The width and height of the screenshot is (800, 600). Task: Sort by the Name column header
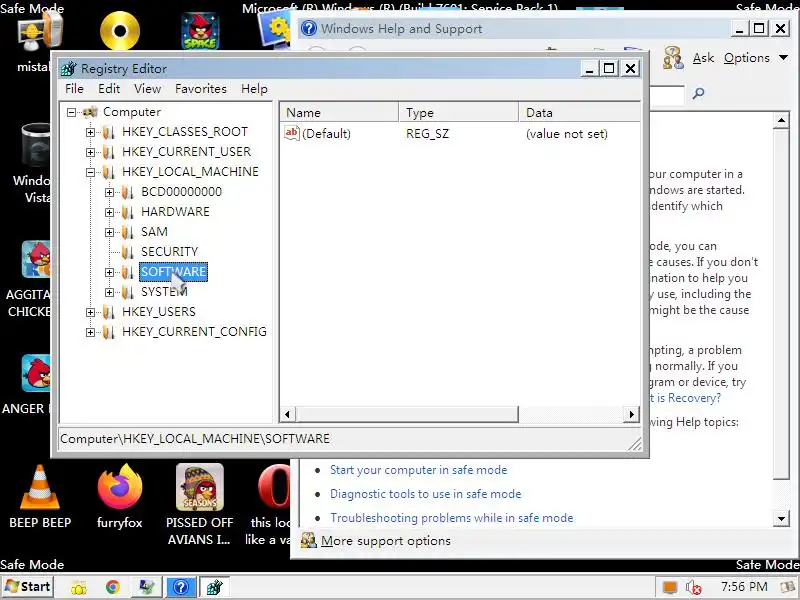point(339,113)
